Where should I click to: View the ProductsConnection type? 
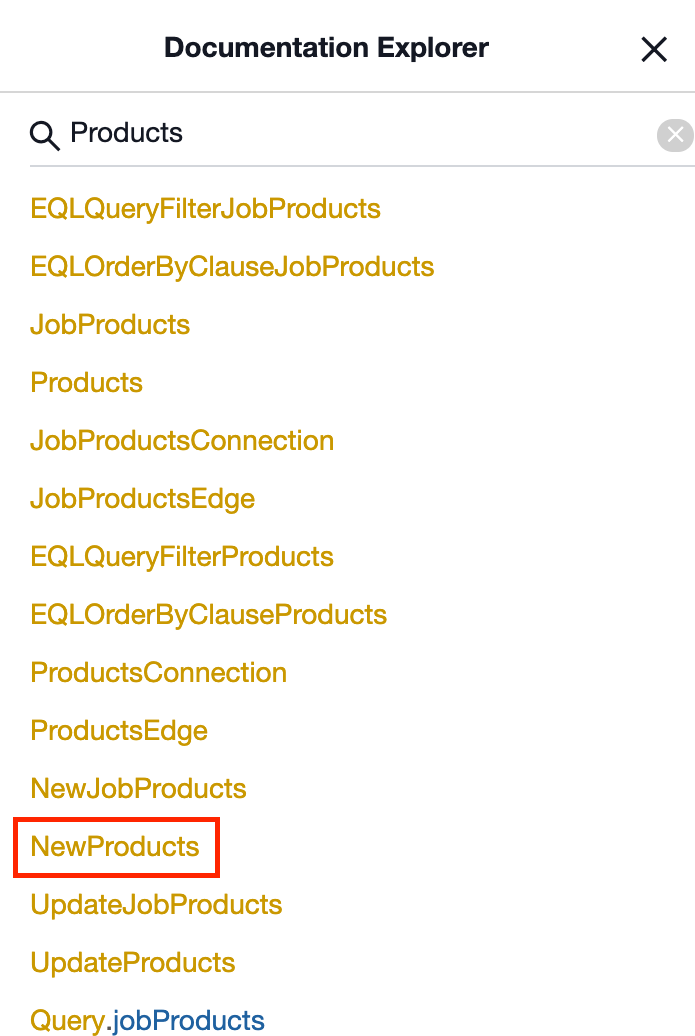(x=158, y=672)
